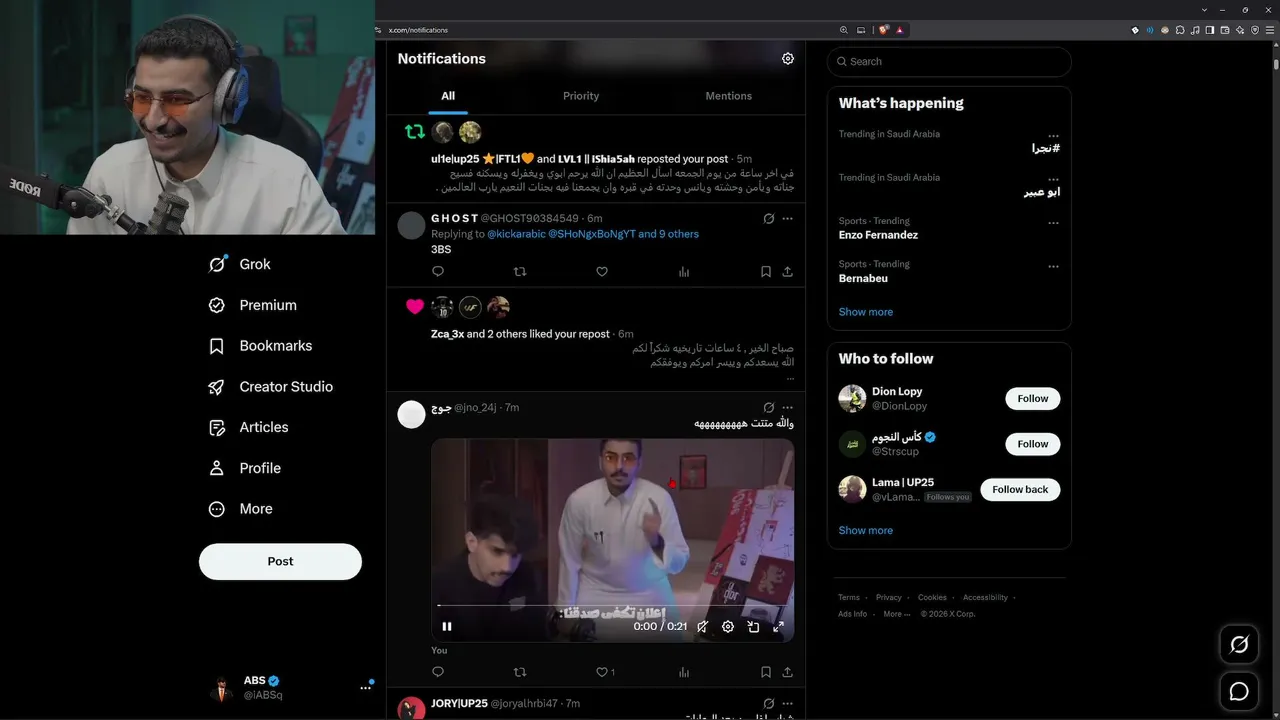Open Profile from the sidebar
Screen dimensions: 1280x720
tap(244, 468)
